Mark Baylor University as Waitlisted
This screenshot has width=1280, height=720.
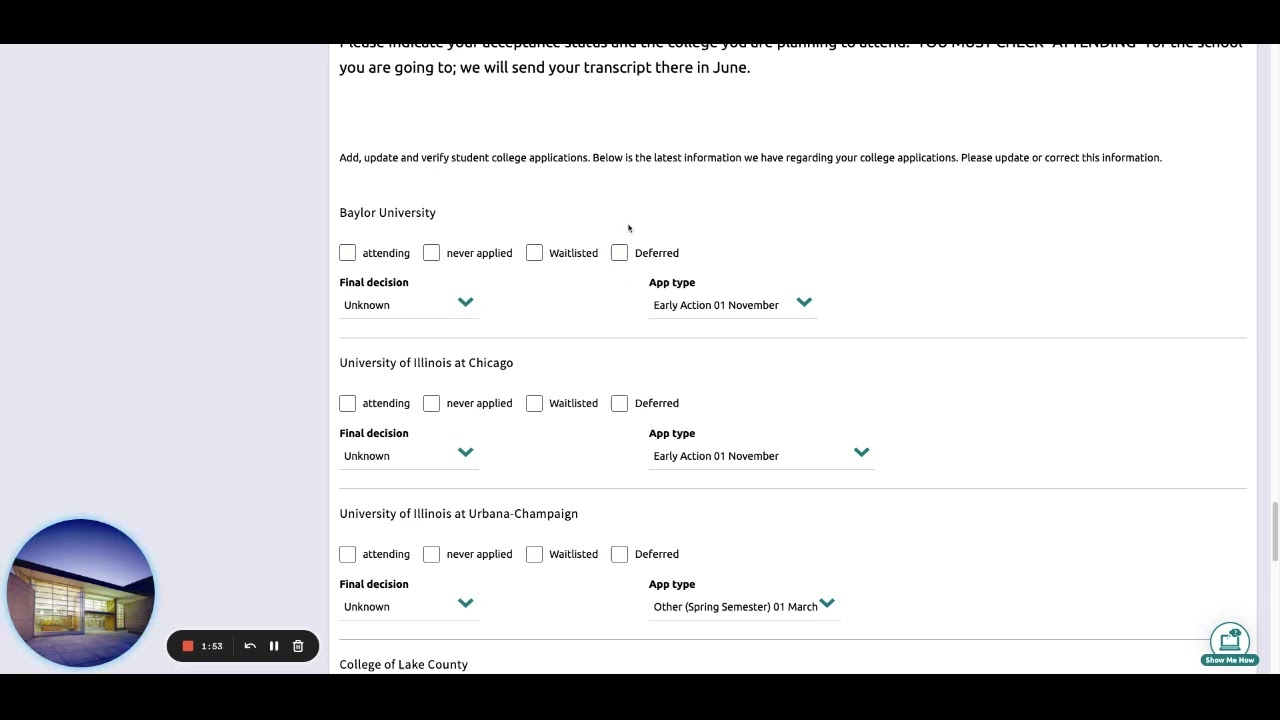(534, 253)
